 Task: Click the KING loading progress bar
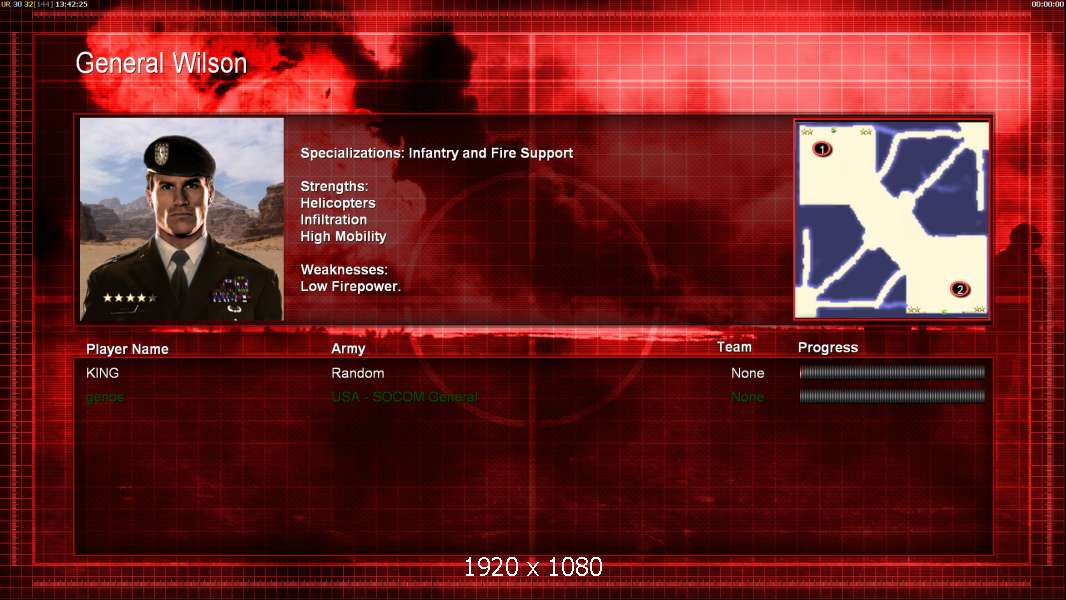pyautogui.click(x=892, y=372)
